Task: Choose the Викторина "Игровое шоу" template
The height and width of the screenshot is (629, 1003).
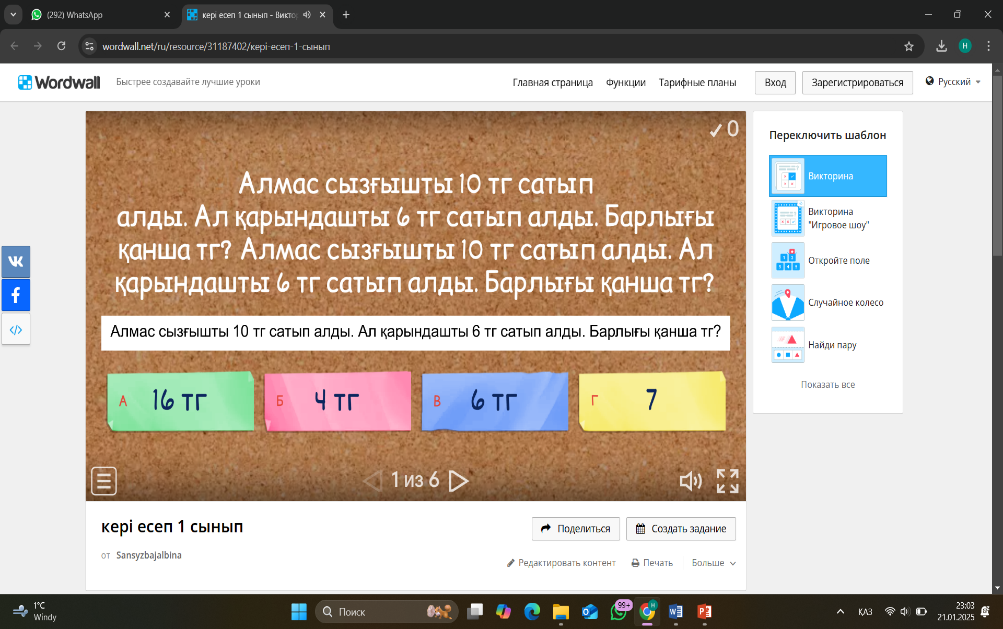Action: click(828, 218)
